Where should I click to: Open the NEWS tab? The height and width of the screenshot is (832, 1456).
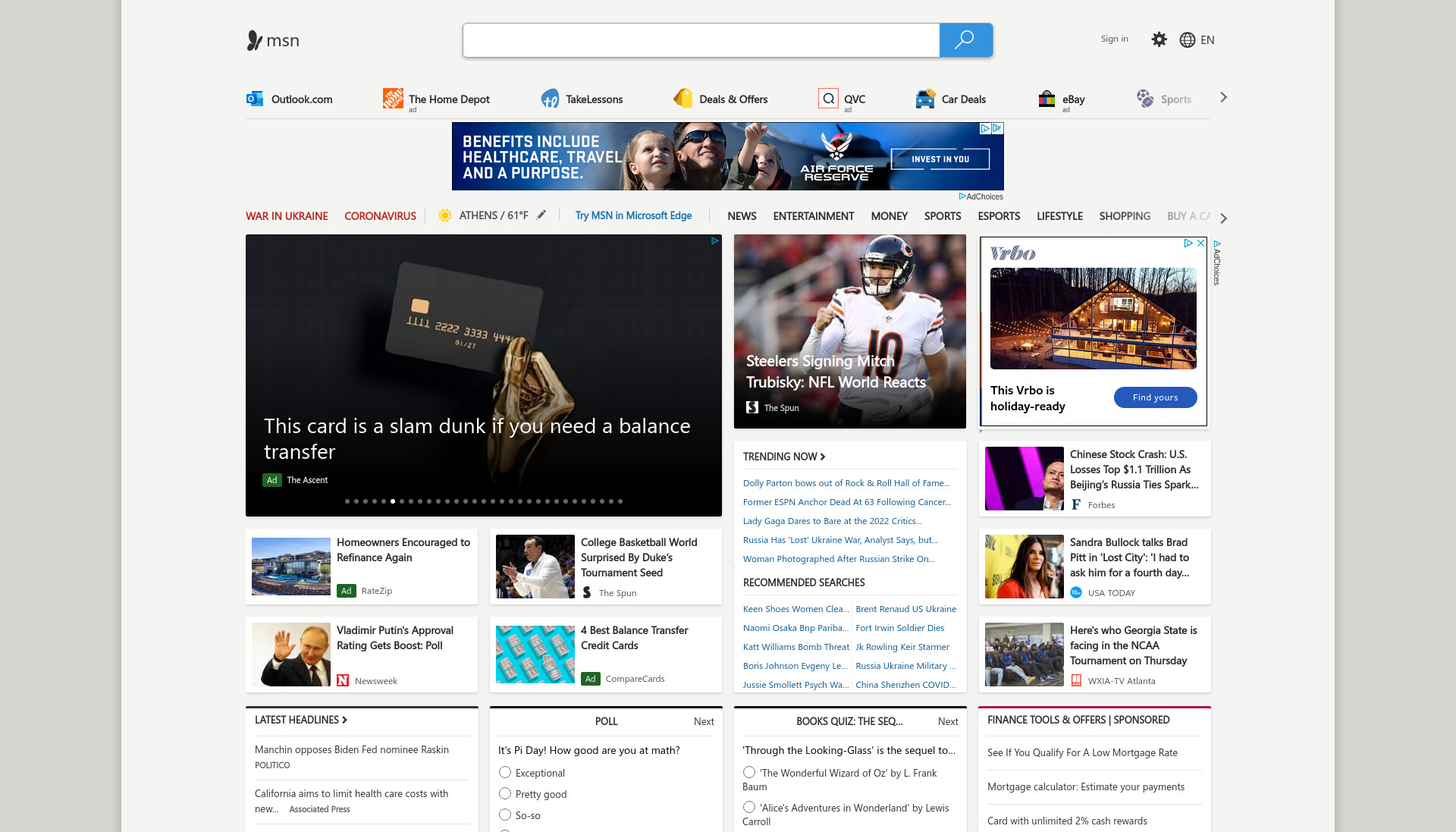pyautogui.click(x=742, y=216)
